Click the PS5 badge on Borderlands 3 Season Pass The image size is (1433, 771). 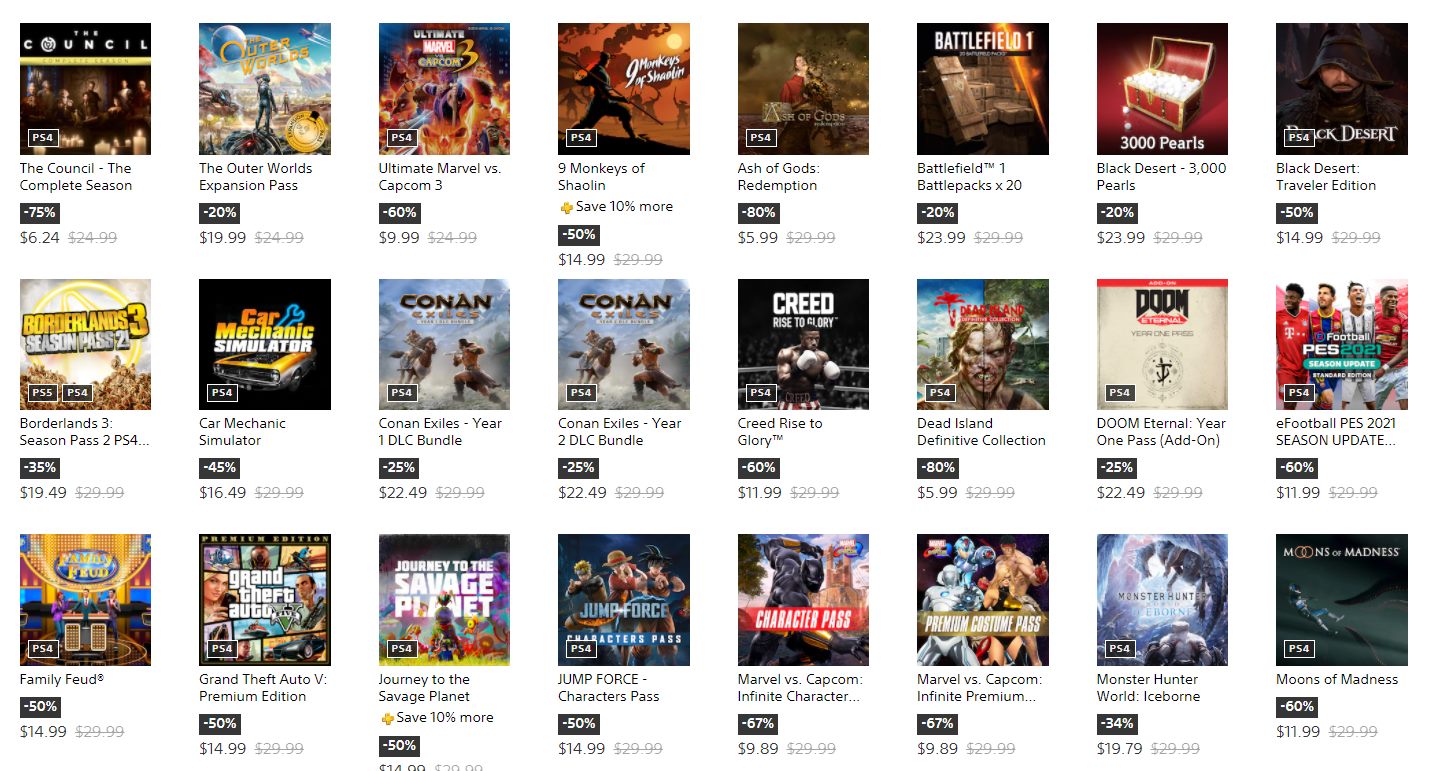pos(43,393)
